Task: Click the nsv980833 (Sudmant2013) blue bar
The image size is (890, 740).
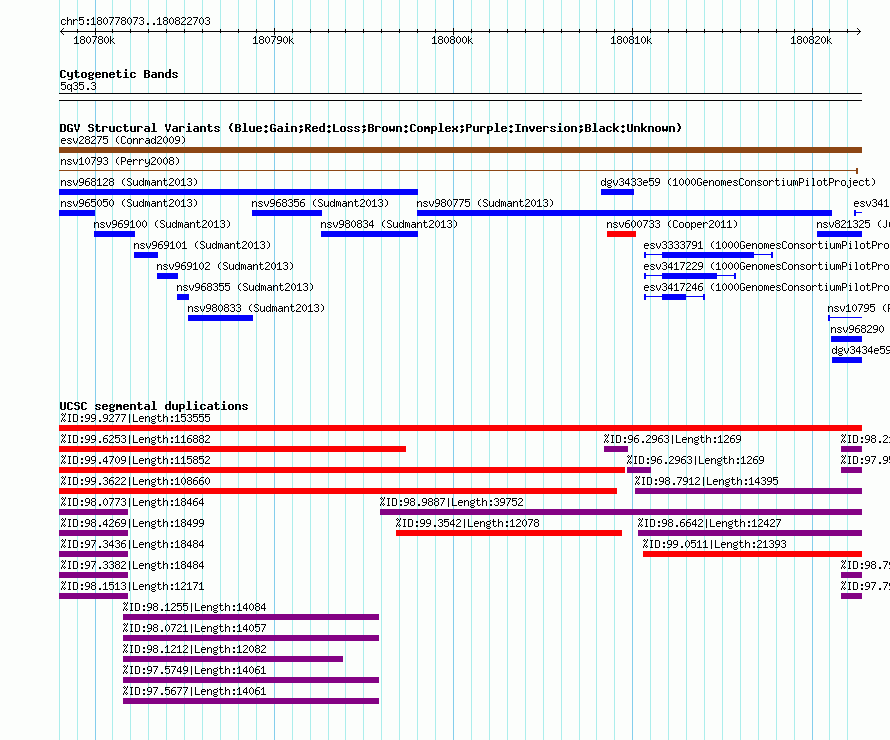Action: [220, 318]
